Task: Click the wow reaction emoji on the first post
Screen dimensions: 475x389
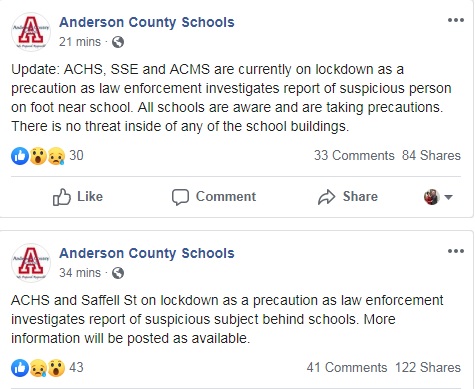Action: 38,156
